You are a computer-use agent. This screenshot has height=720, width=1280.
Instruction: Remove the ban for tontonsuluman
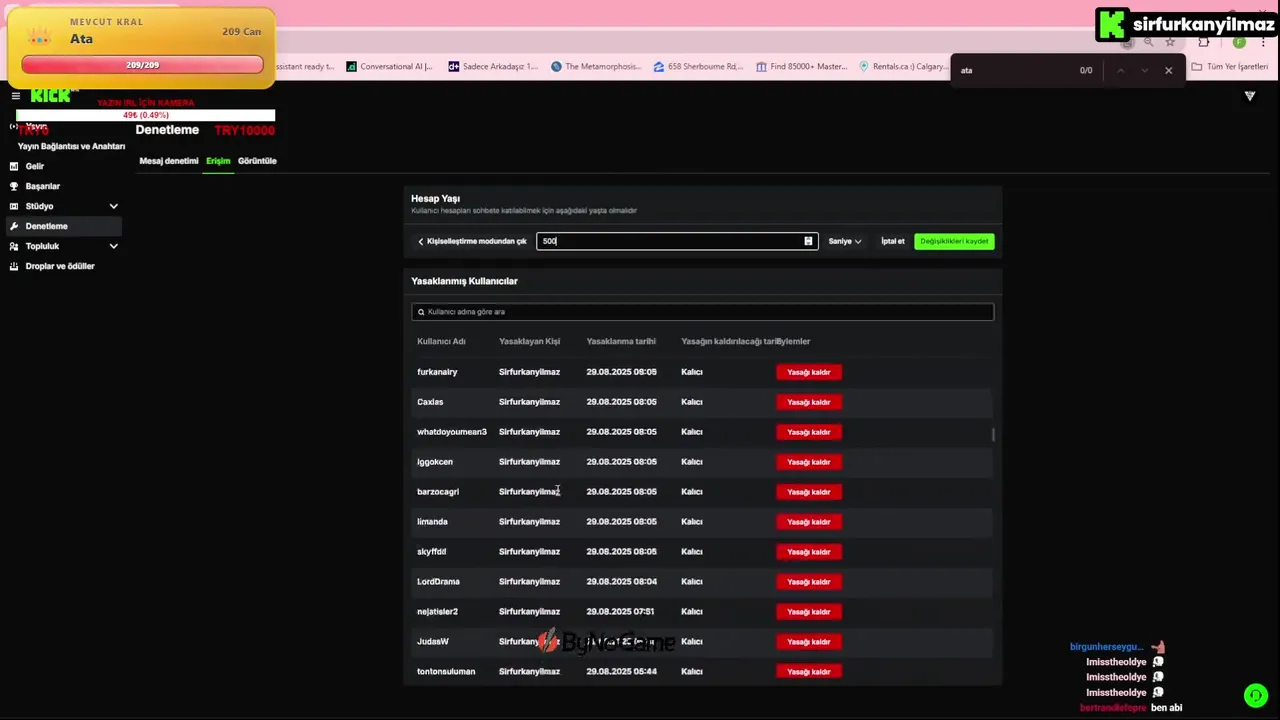click(809, 672)
